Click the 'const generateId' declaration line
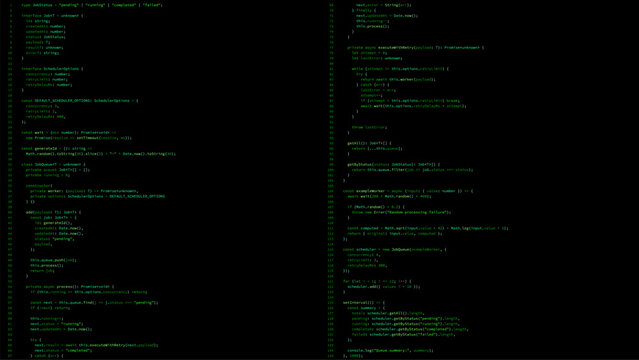Viewport: 639px width, 360px height. pyautogui.click(x=57, y=148)
